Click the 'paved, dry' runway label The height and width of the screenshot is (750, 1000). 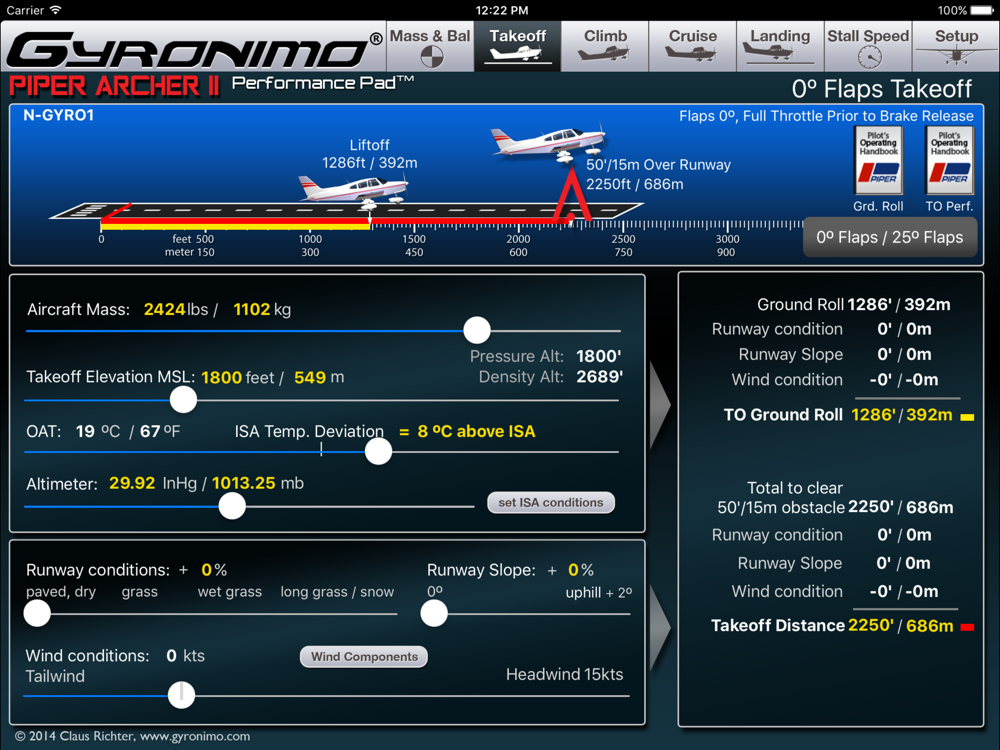tap(61, 592)
